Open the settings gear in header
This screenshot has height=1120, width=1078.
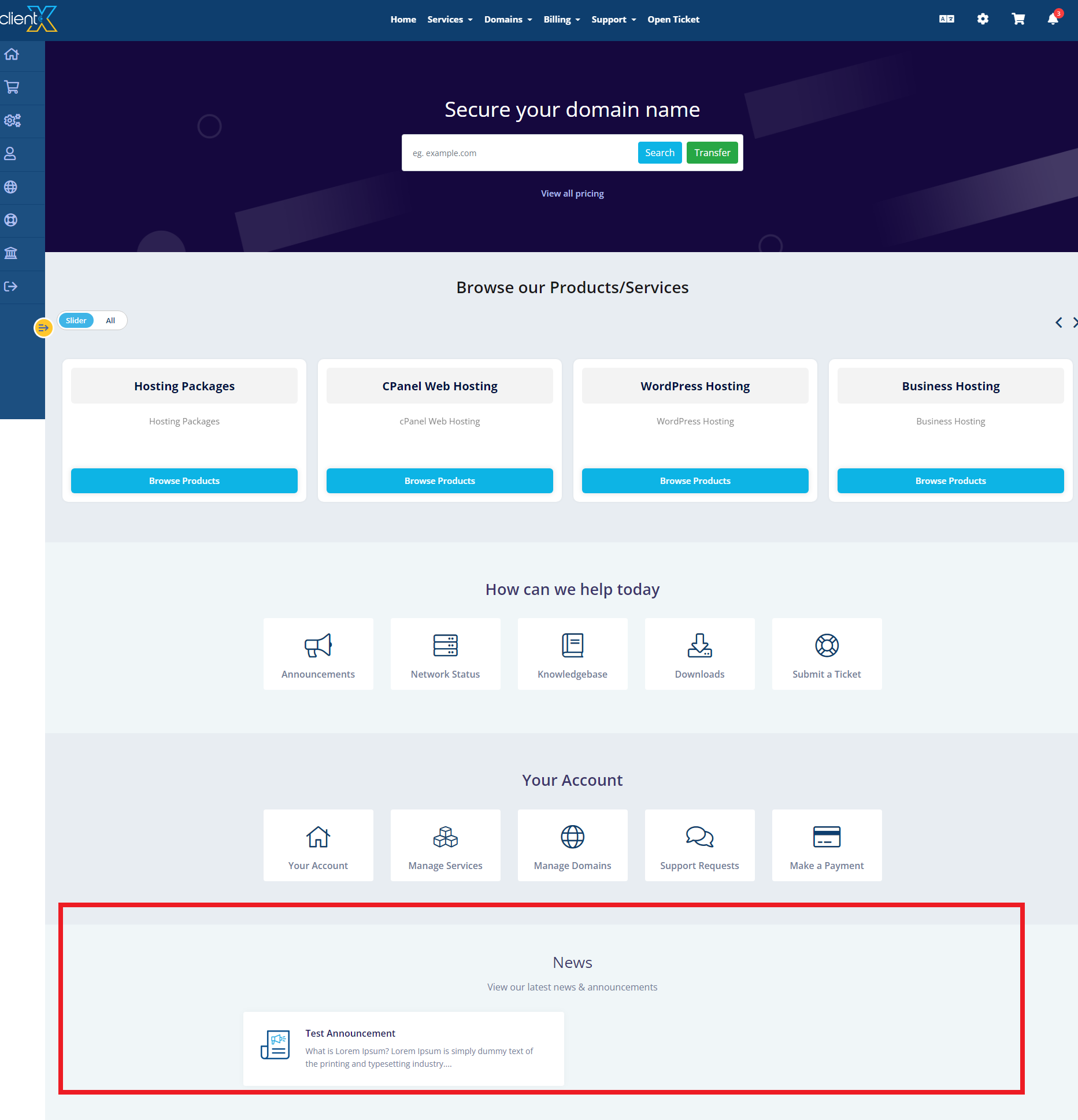click(x=983, y=19)
